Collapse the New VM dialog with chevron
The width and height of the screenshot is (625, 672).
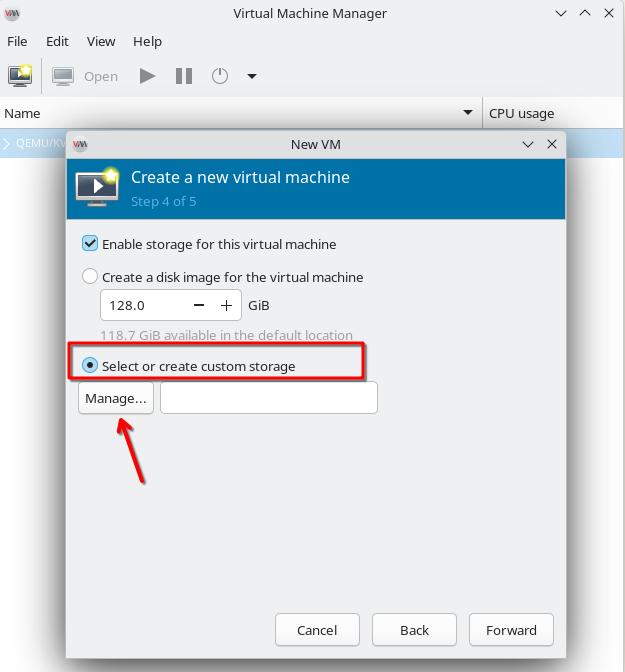coord(528,144)
